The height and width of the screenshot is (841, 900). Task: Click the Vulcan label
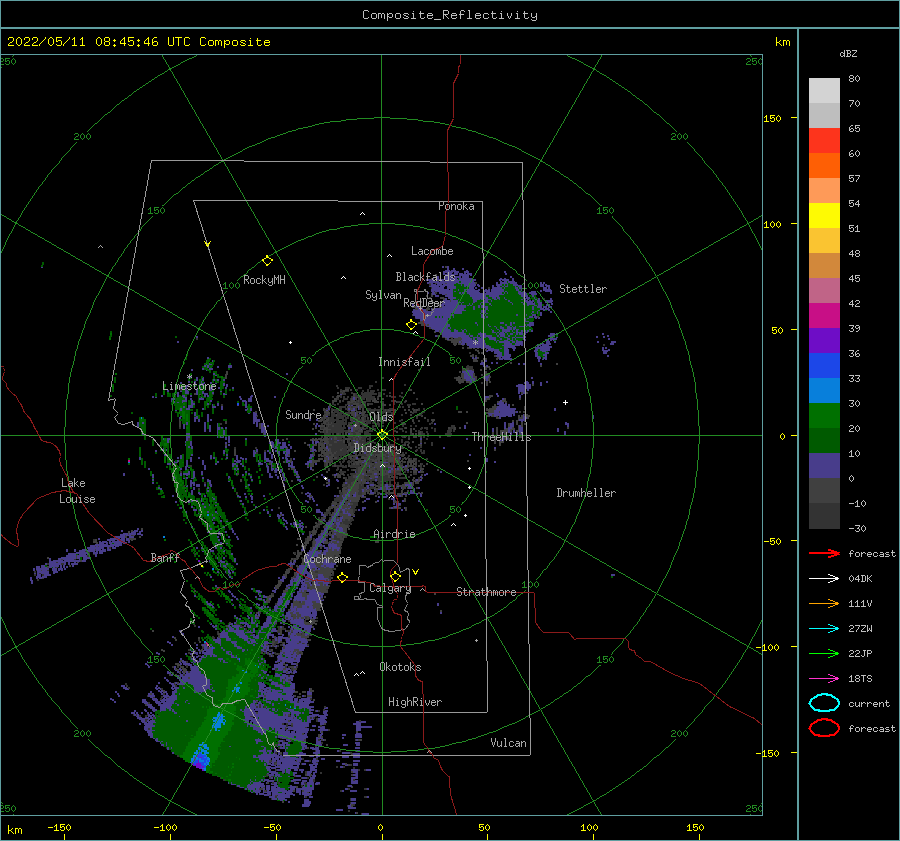(x=509, y=743)
